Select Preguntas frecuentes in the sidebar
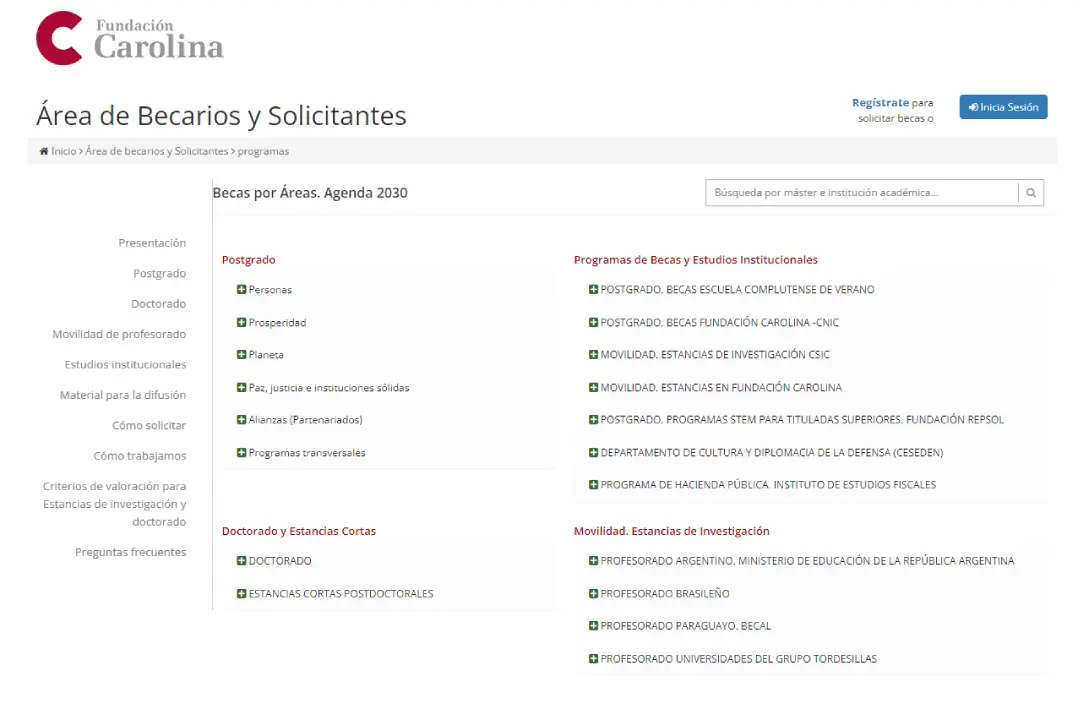 [133, 552]
